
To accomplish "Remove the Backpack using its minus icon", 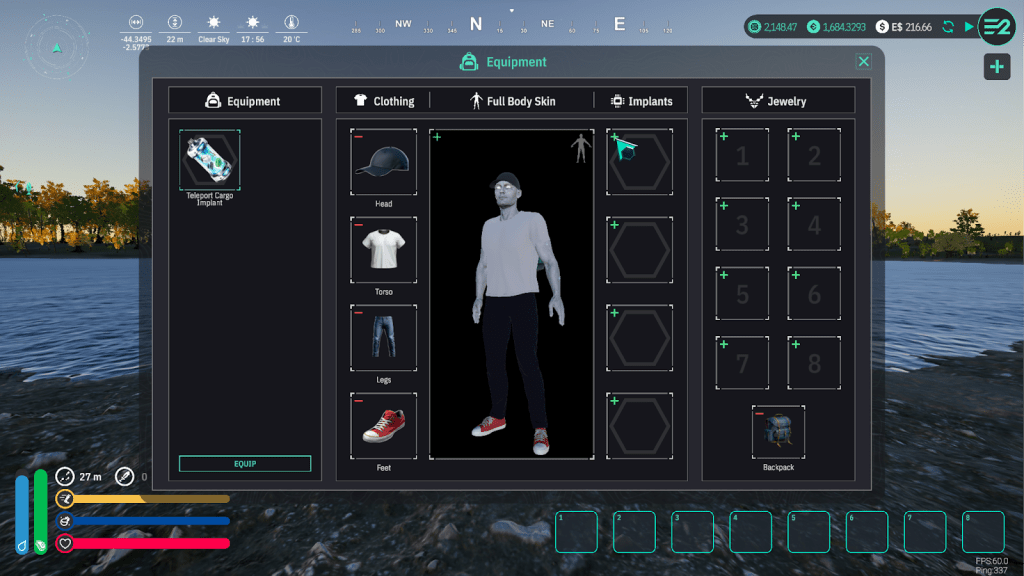I will point(760,414).
